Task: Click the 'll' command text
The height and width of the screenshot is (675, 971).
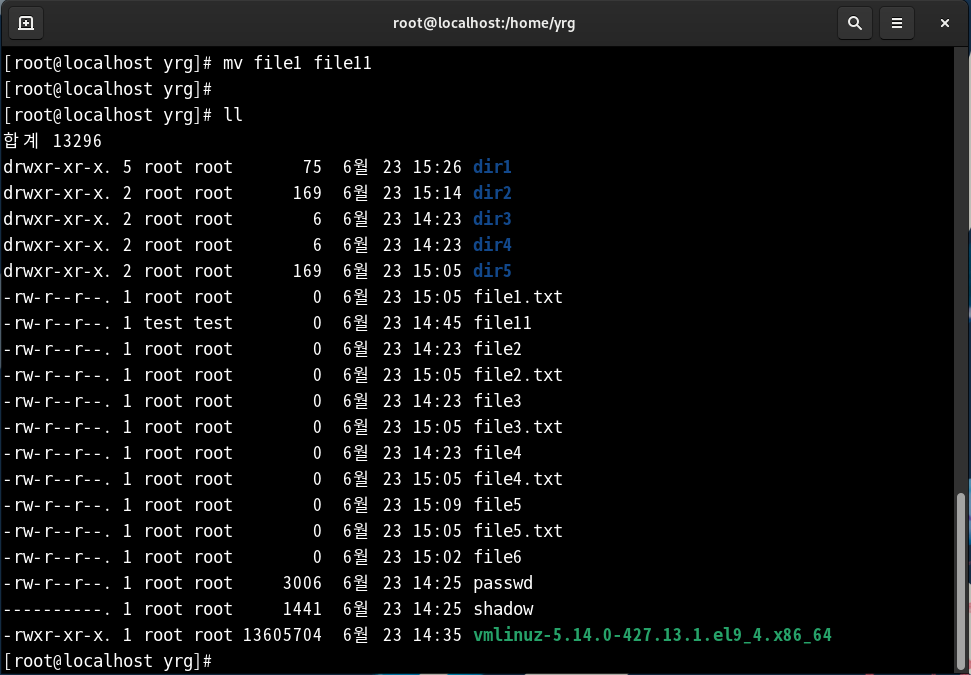Action: (233, 115)
